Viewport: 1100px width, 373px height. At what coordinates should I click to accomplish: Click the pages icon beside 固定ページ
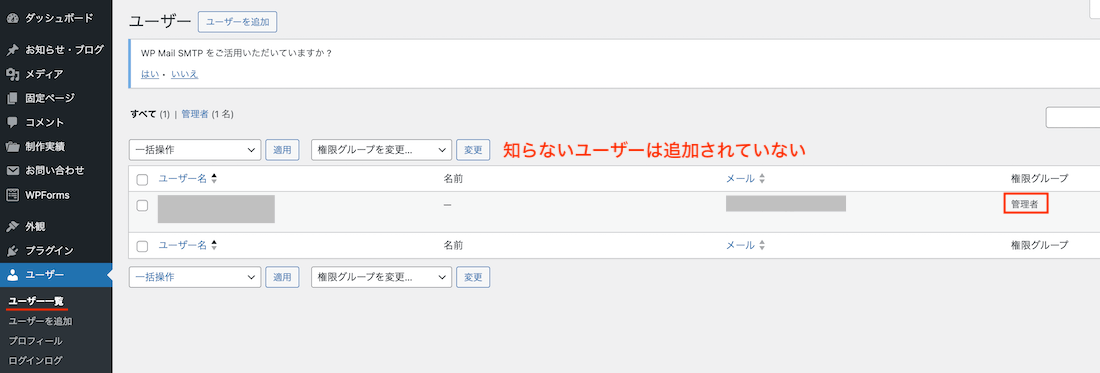12,98
